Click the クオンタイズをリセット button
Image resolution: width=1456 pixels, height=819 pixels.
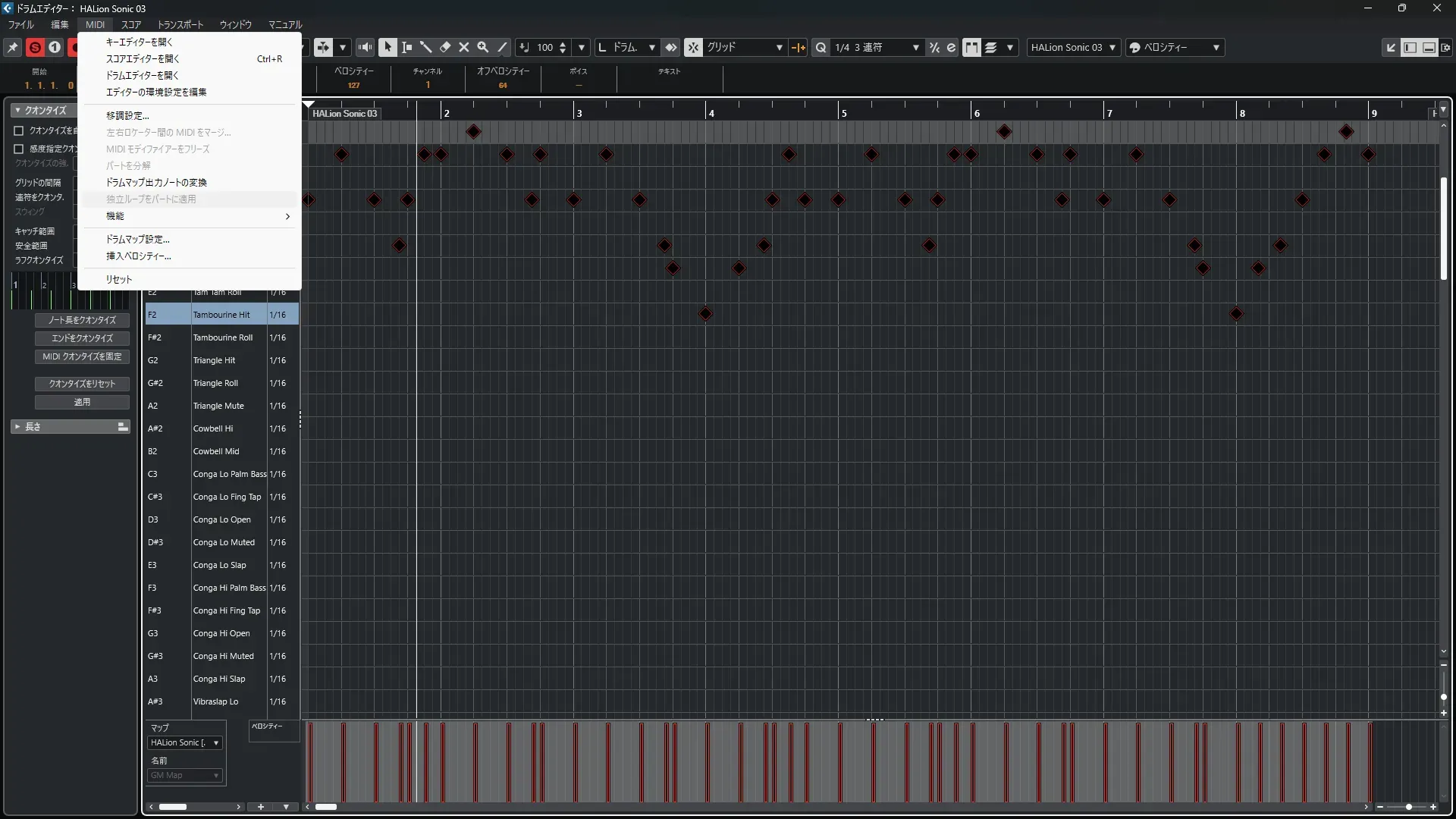(82, 384)
